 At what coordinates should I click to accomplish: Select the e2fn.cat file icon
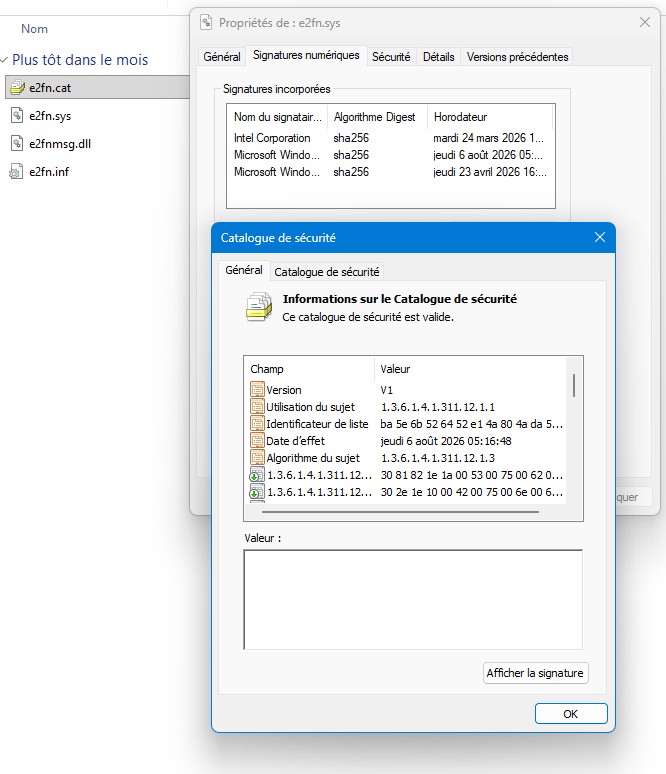(17, 87)
